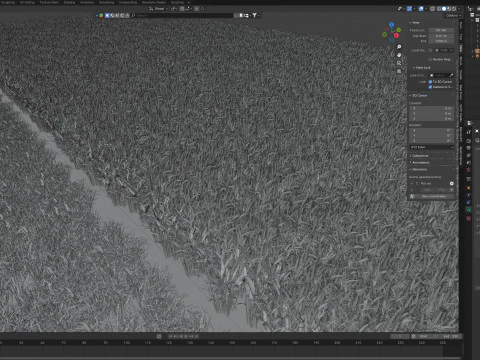Image resolution: width=480 pixels, height=360 pixels.
Task: Switch to material preview shading
Action: (449, 9)
